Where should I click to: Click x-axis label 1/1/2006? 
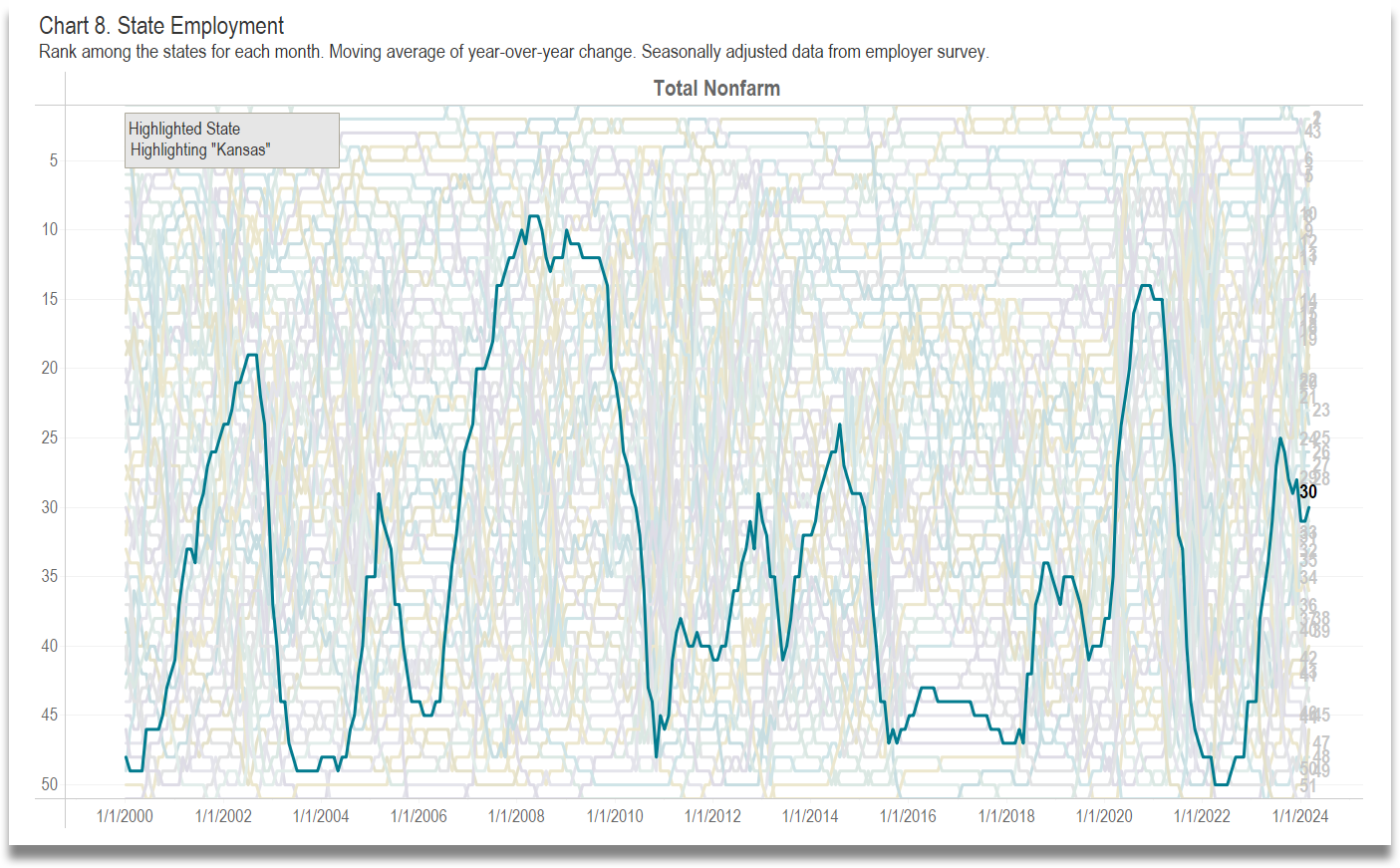click(419, 816)
